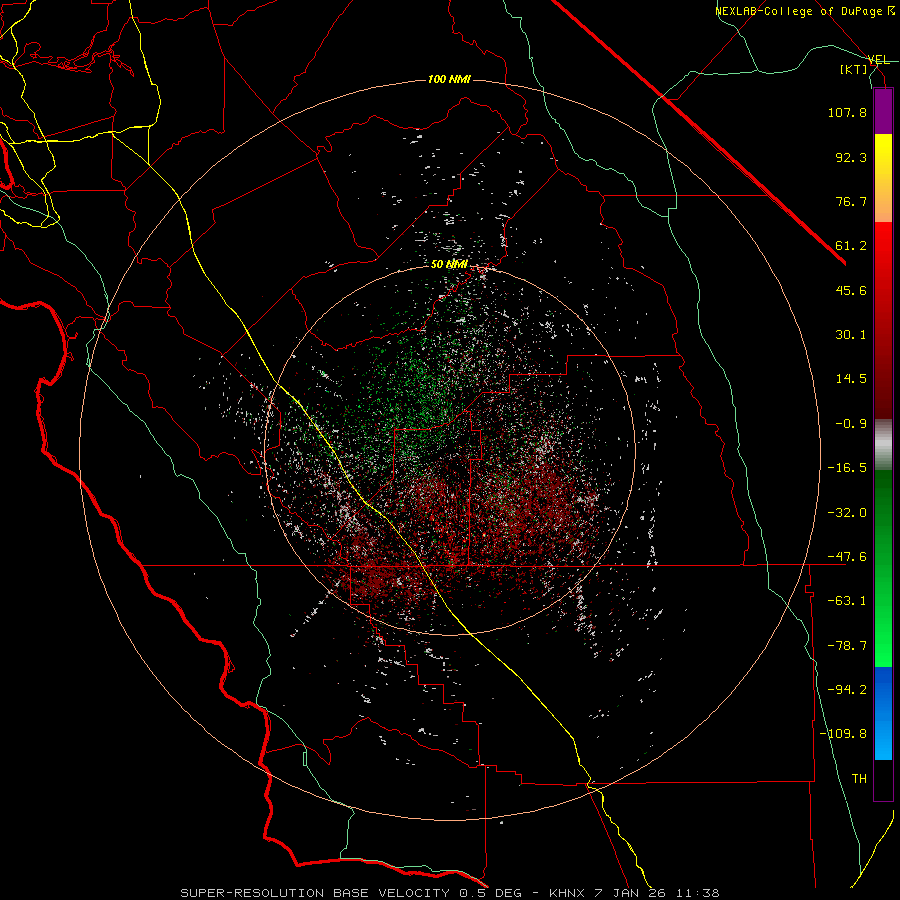This screenshot has height=900, width=900.
Task: Click the 30.1 velocity scale value
Action: [x=851, y=335]
